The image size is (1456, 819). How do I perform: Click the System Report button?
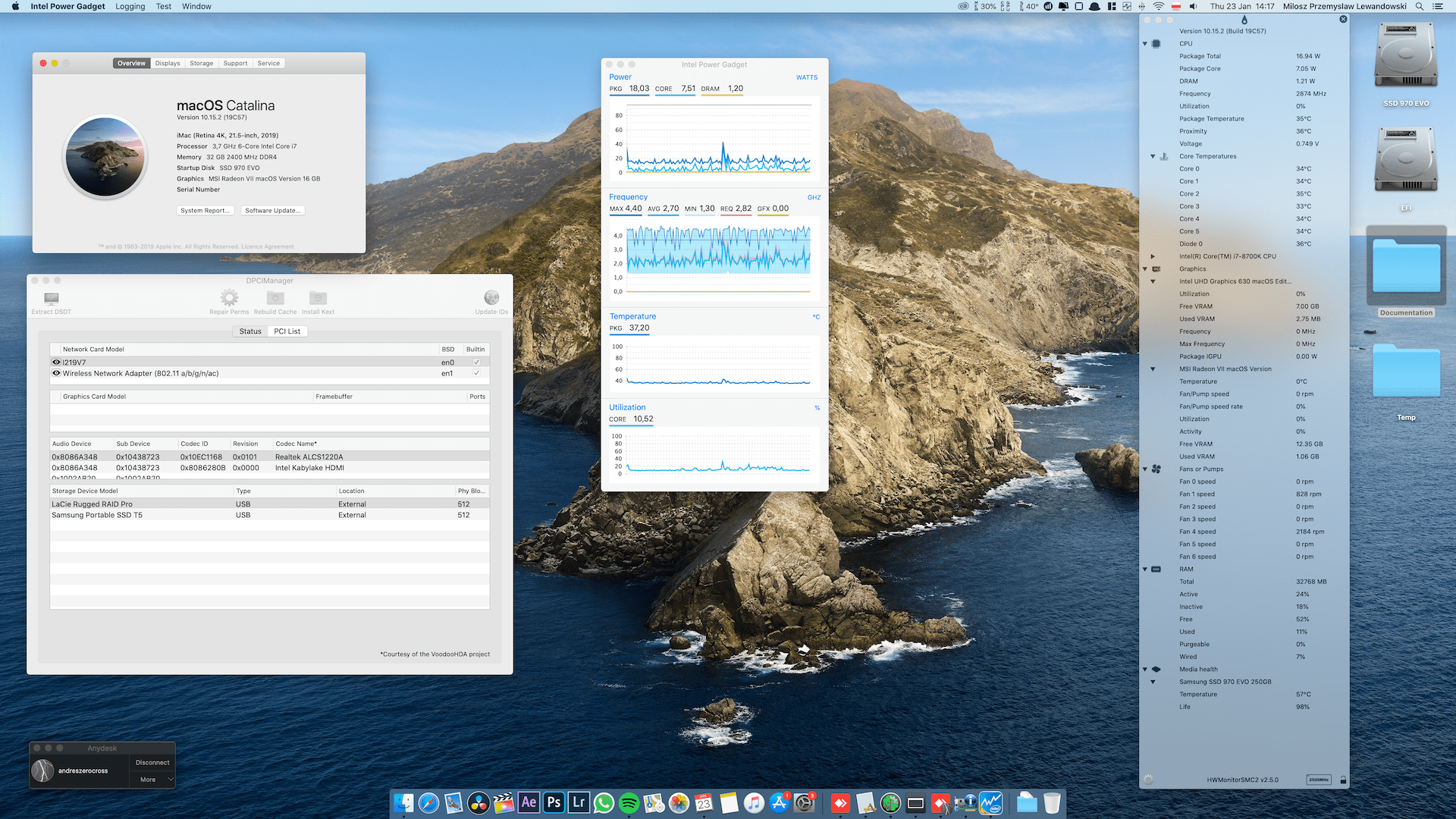pyautogui.click(x=205, y=211)
